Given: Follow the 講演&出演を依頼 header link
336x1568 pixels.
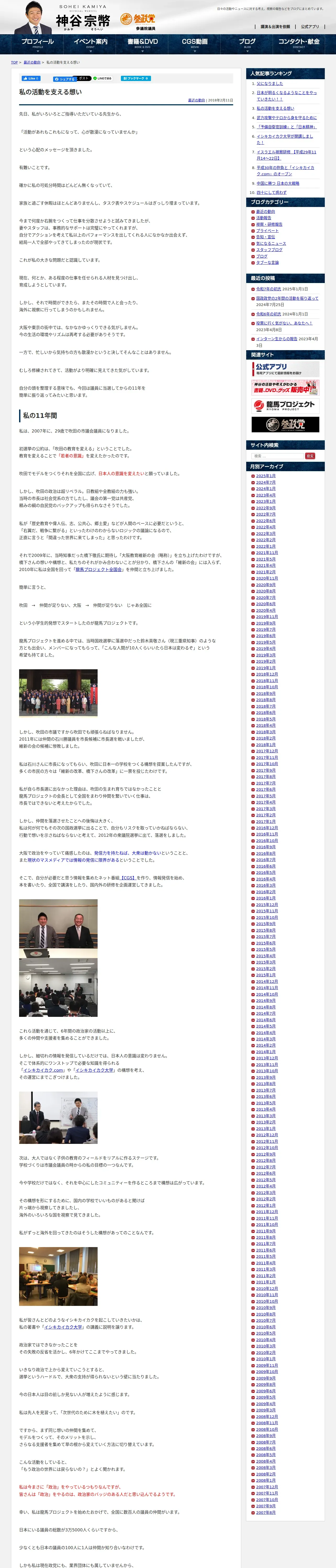Looking at the screenshot, I should (x=275, y=27).
